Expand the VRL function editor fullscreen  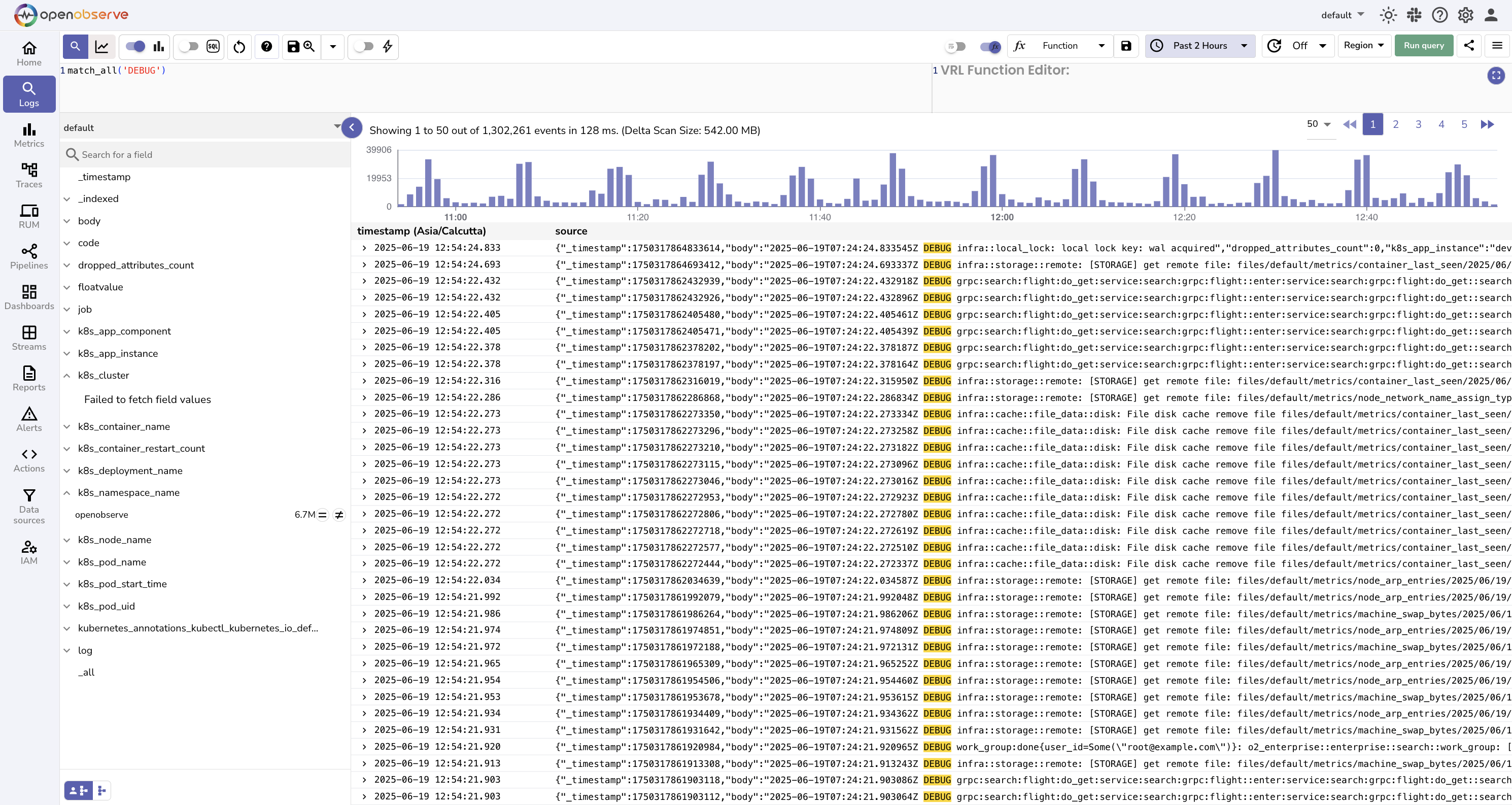[1496, 75]
